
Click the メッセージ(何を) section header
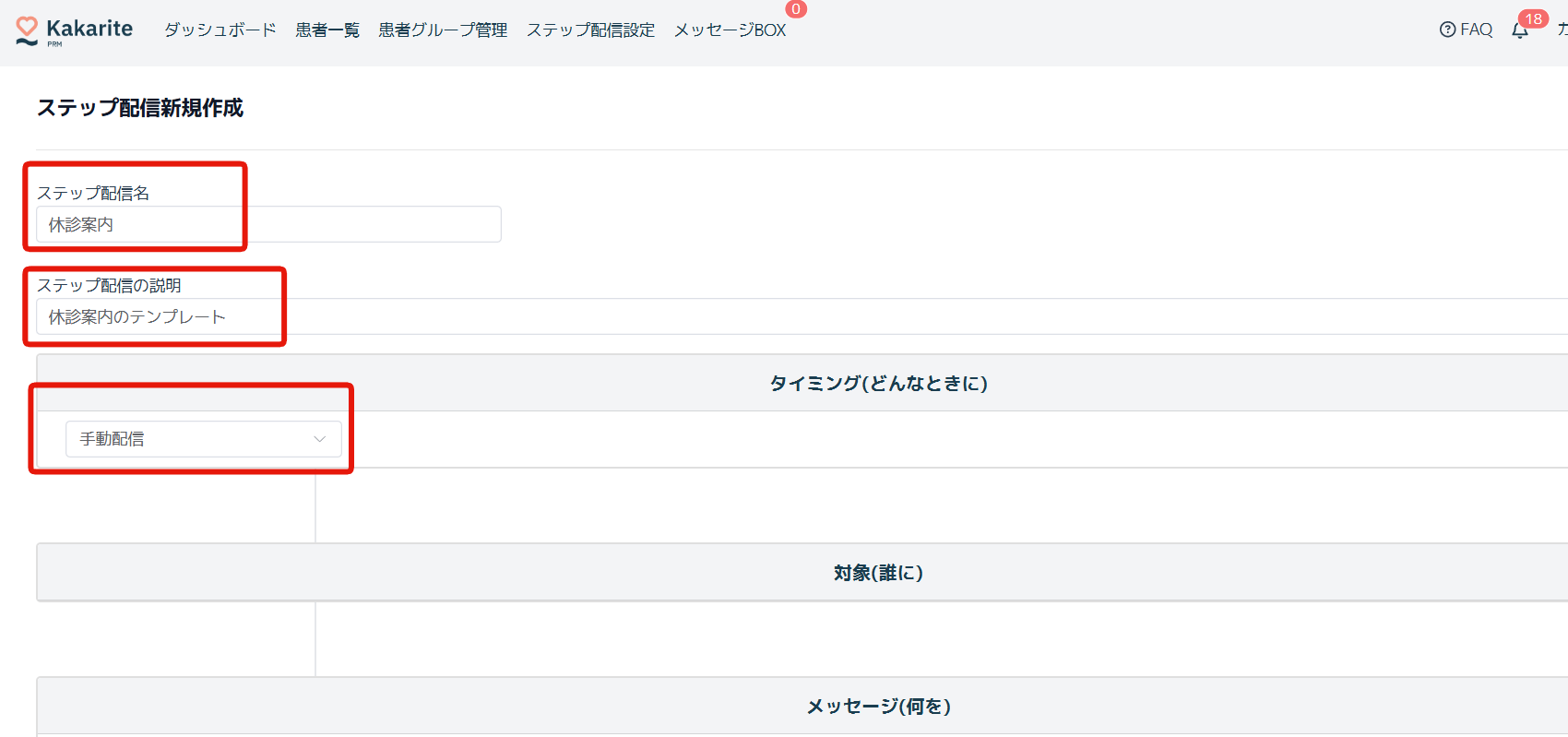878,707
